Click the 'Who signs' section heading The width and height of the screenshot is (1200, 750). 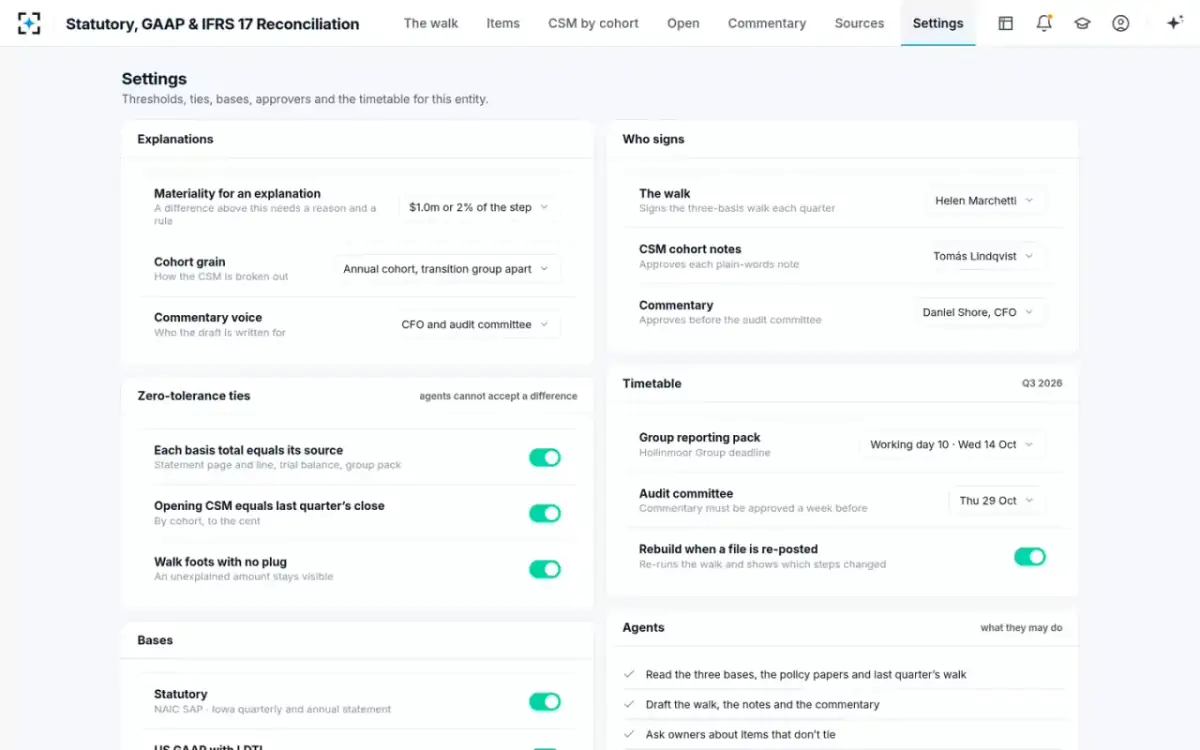pyautogui.click(x=654, y=139)
